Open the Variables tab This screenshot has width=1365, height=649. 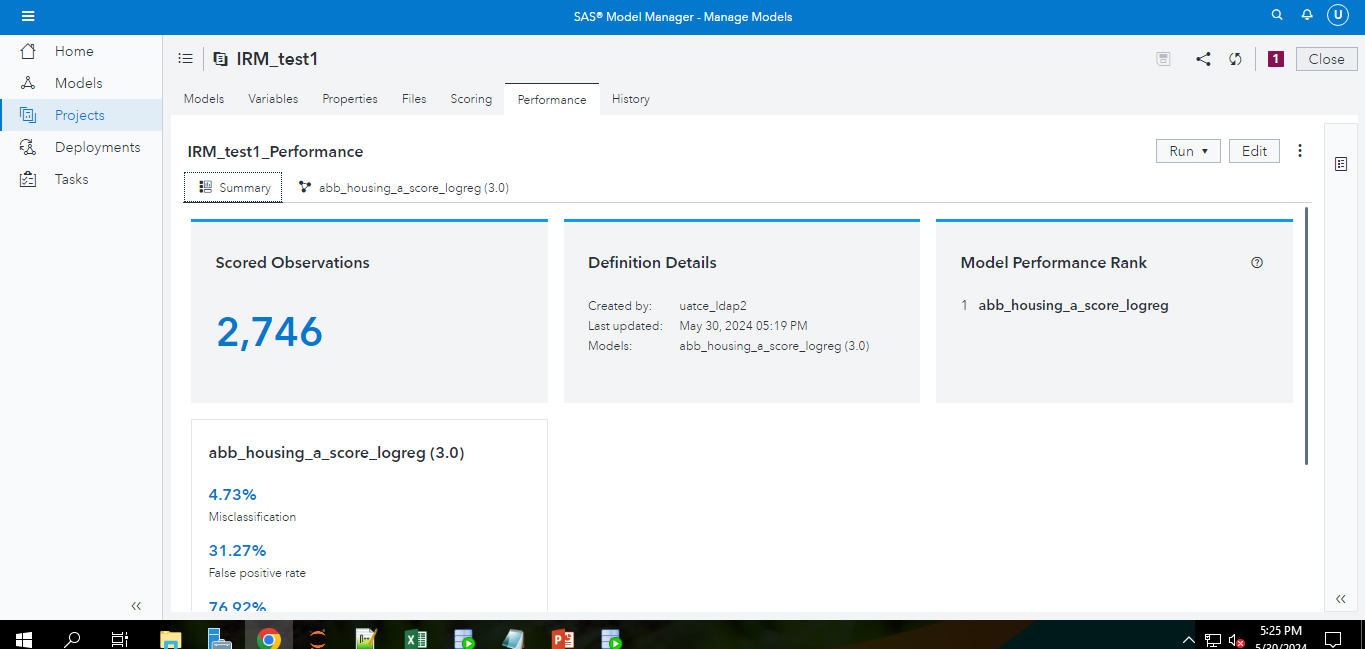click(x=272, y=98)
